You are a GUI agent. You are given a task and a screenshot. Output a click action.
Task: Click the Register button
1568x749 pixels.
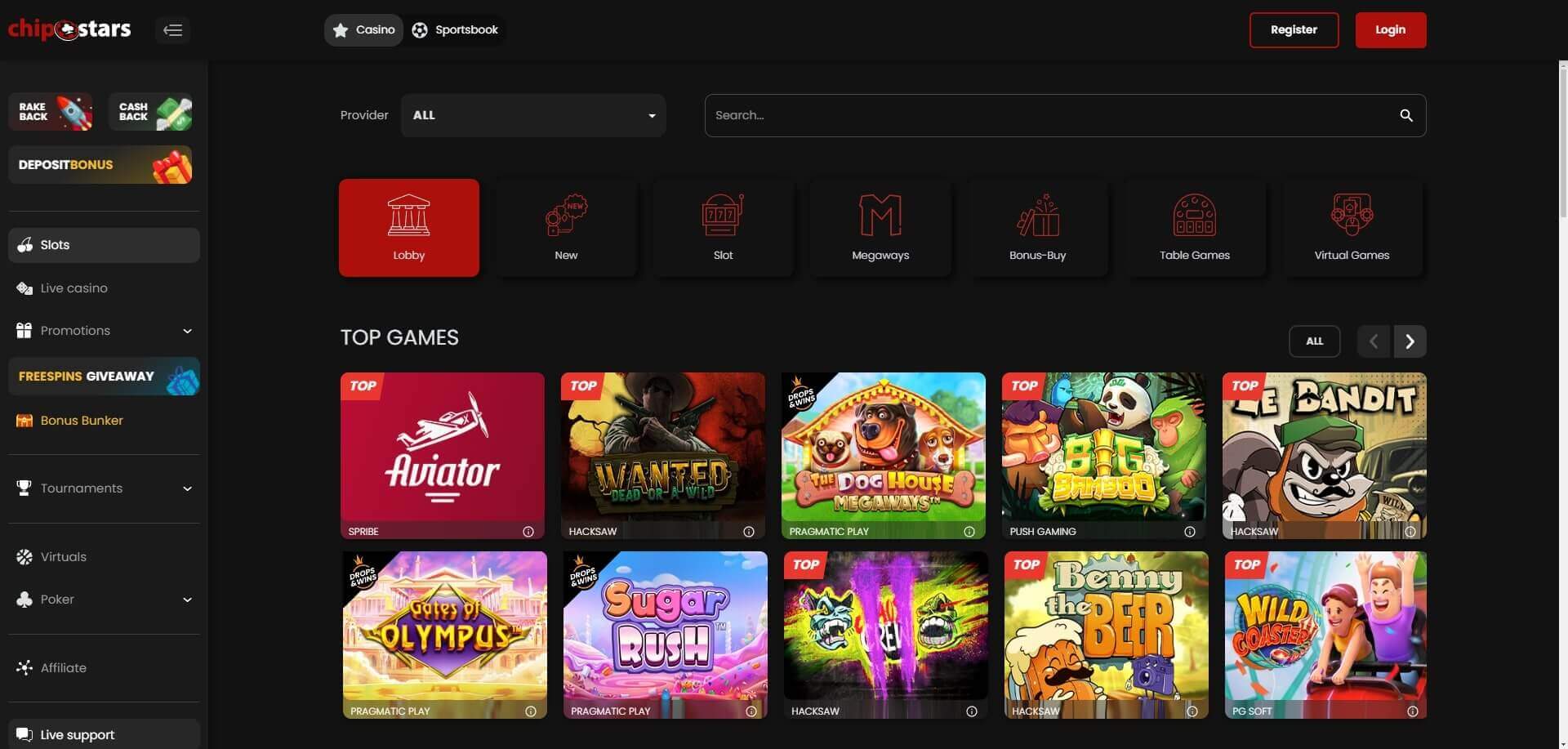click(1294, 29)
